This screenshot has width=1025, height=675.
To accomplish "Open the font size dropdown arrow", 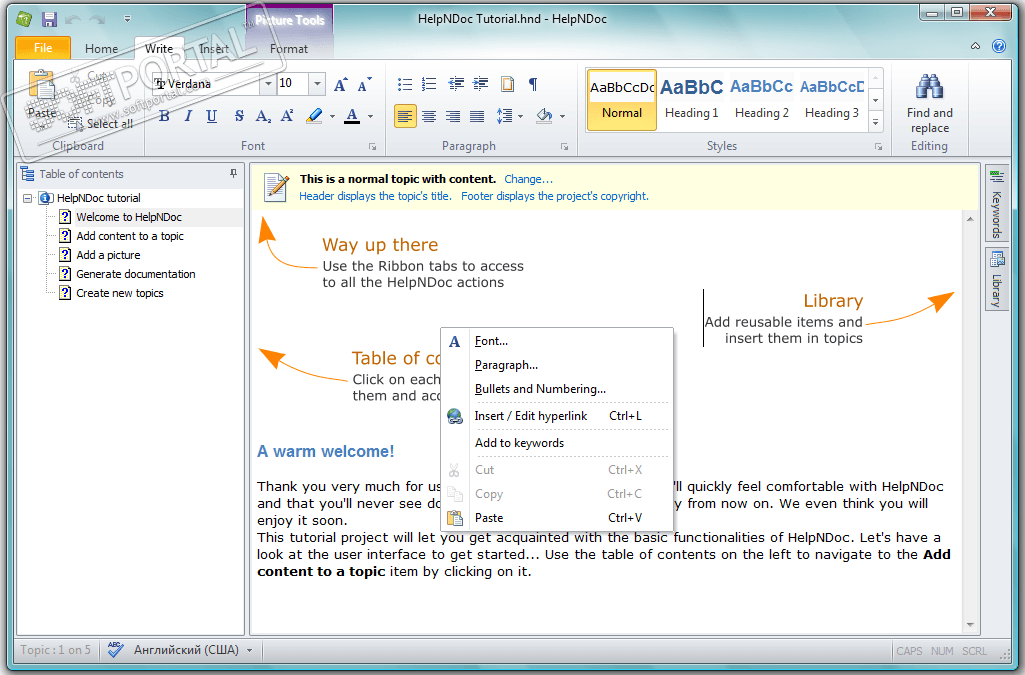I will [x=317, y=84].
